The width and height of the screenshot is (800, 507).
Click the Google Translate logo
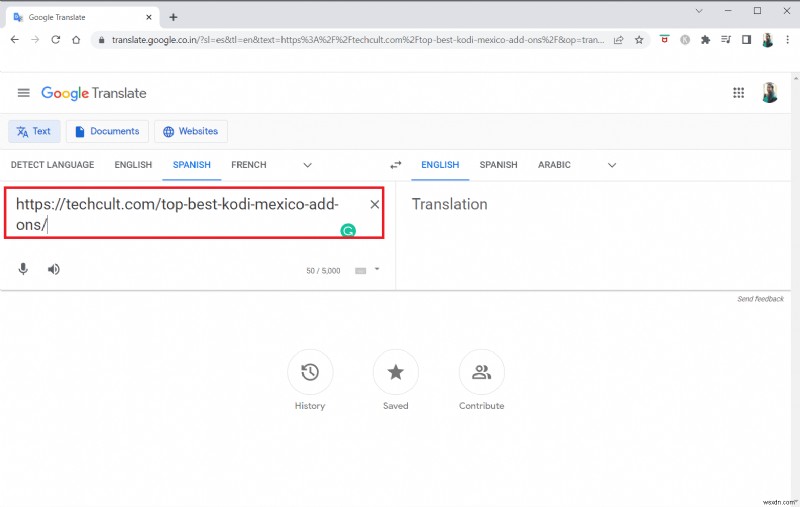tap(93, 93)
